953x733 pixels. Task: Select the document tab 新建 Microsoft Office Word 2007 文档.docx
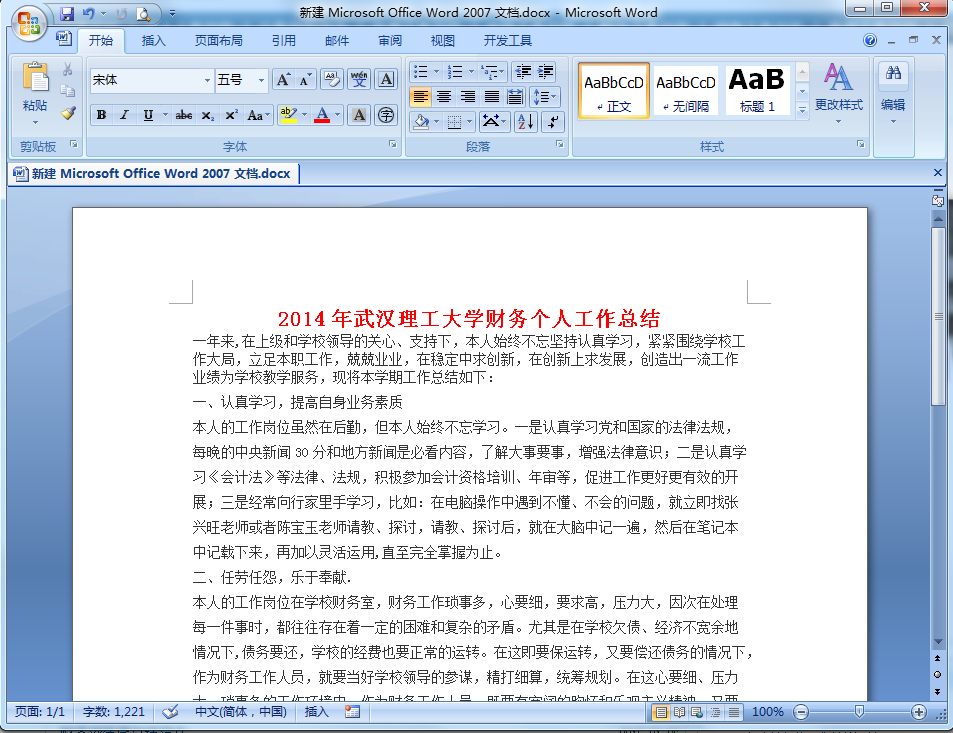[153, 174]
